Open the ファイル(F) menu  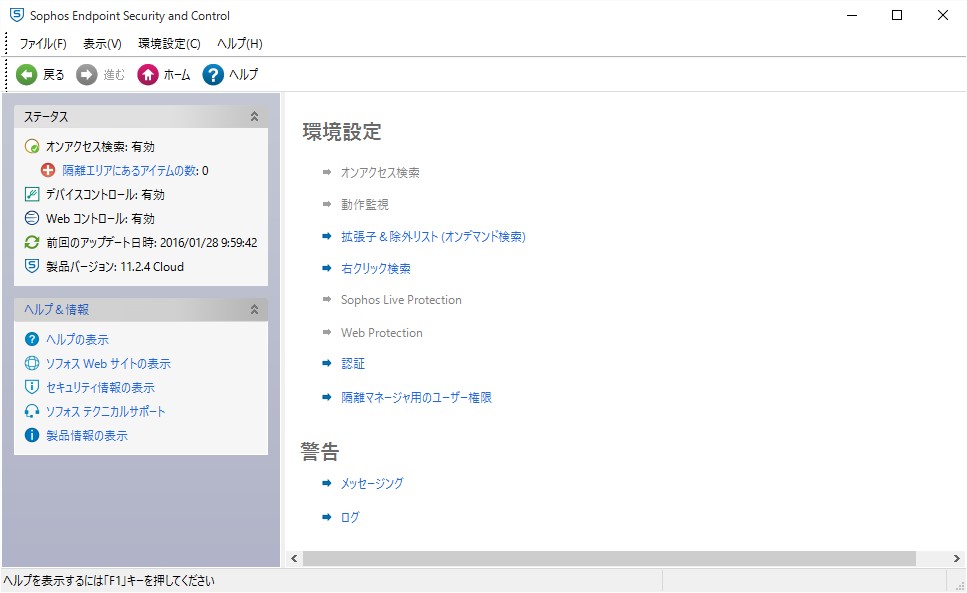pyautogui.click(x=43, y=44)
